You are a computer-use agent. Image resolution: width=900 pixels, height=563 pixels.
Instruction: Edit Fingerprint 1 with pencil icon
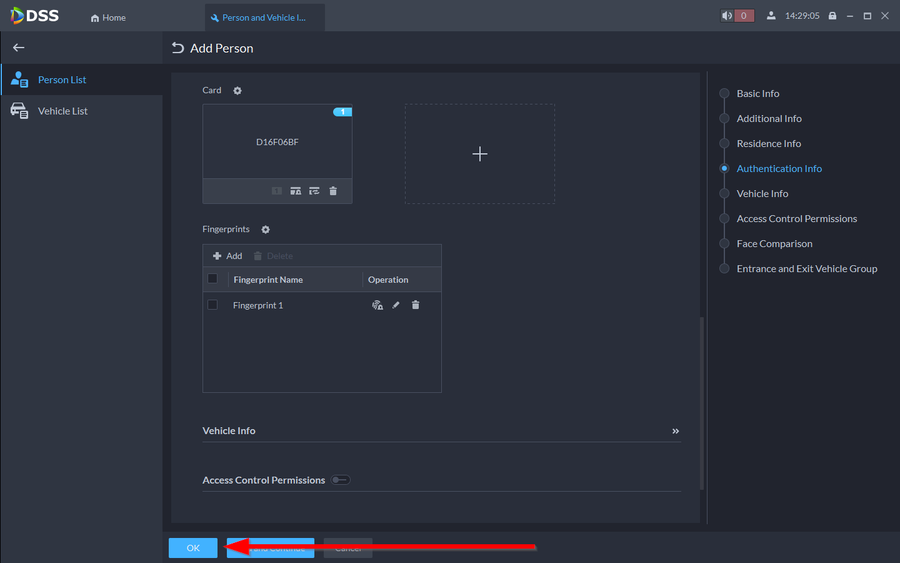click(x=396, y=305)
